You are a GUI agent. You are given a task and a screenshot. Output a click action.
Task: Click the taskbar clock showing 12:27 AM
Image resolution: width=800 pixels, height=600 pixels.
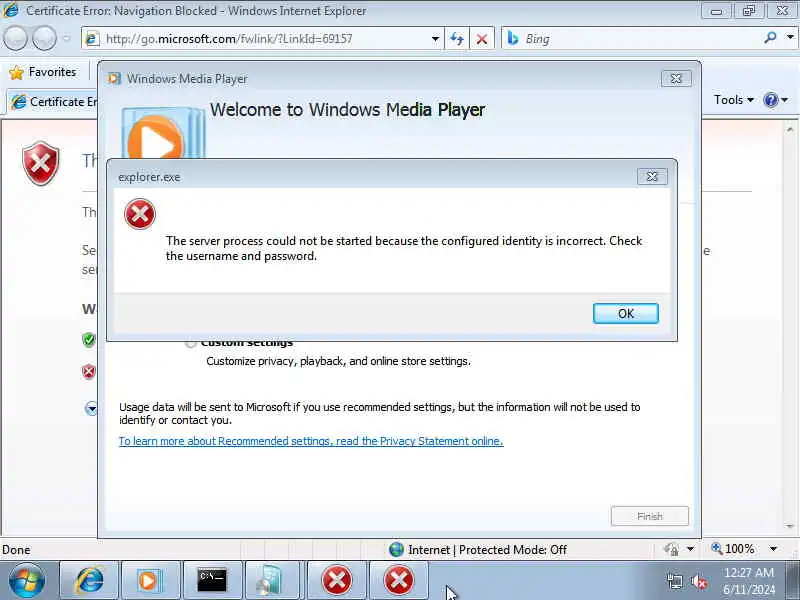tap(748, 581)
